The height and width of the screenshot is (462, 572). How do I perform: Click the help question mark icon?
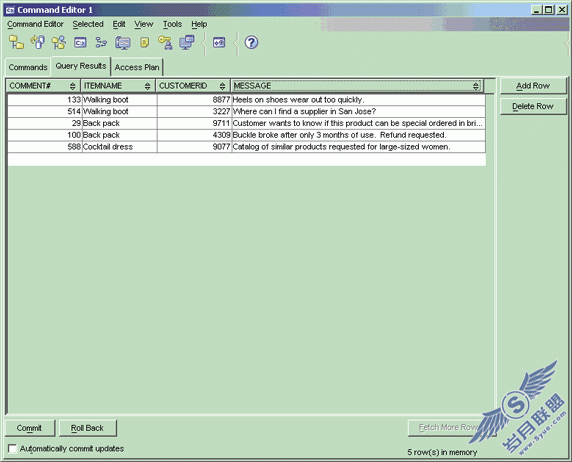[x=251, y=42]
